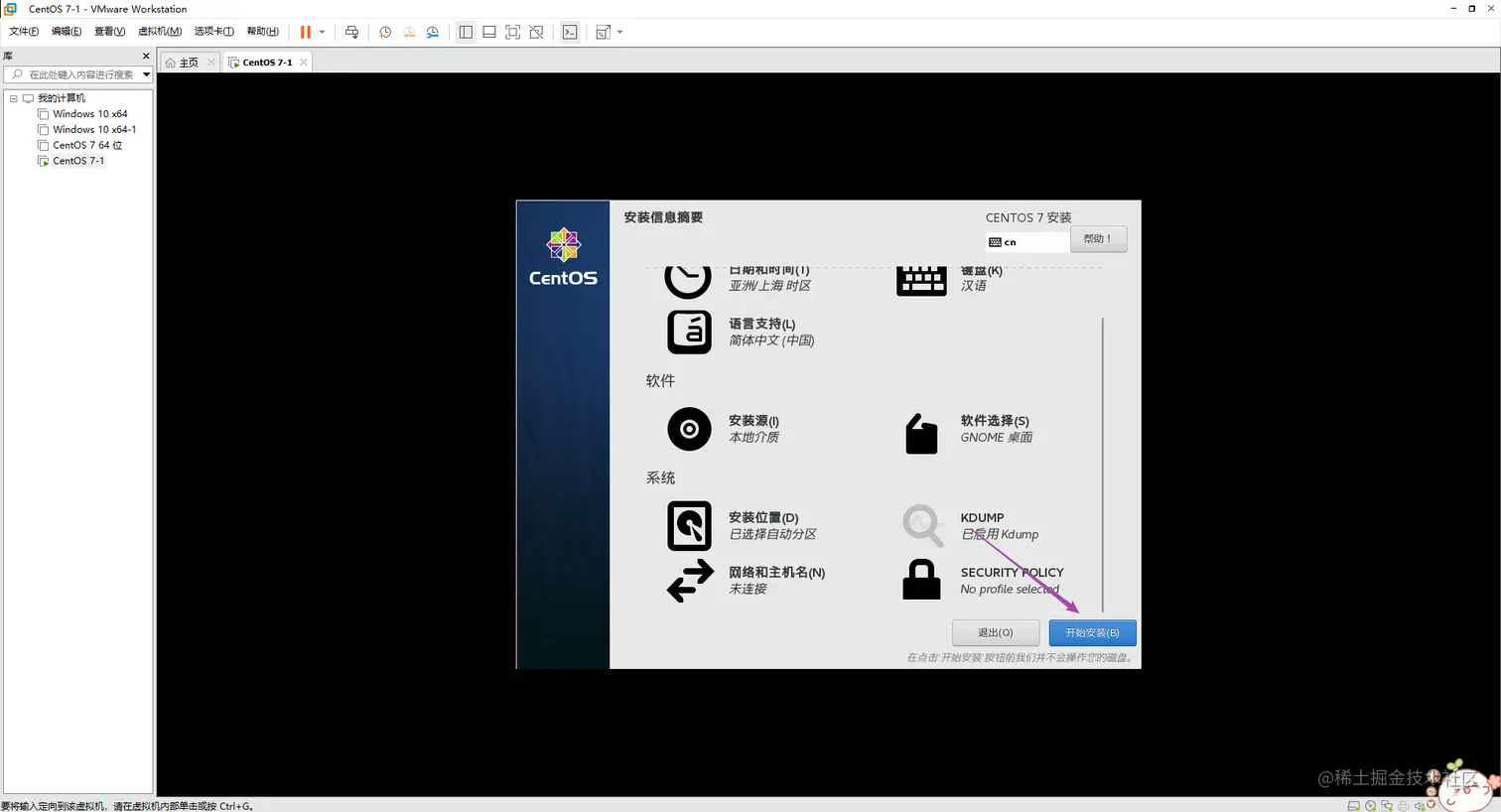The height and width of the screenshot is (812, 1501).
Task: Open the stretch display dropdown arrow
Action: (x=620, y=32)
